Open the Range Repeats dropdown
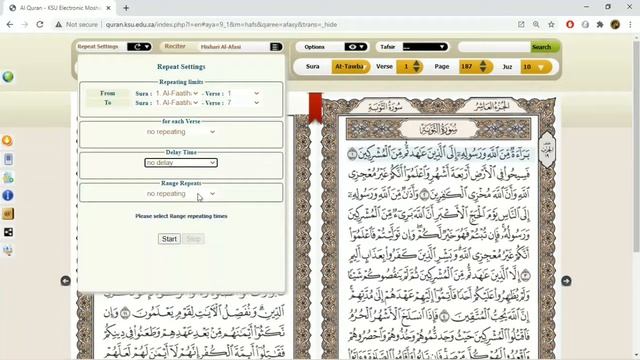 pyautogui.click(x=181, y=193)
